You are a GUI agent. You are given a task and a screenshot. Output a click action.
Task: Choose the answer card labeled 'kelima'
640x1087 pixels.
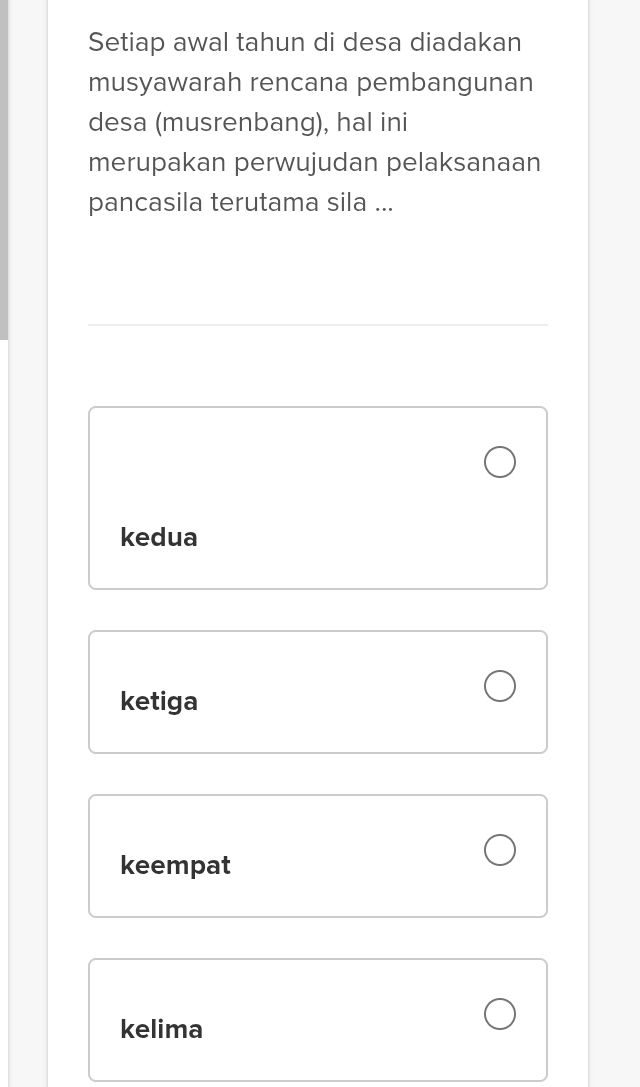coord(318,1019)
